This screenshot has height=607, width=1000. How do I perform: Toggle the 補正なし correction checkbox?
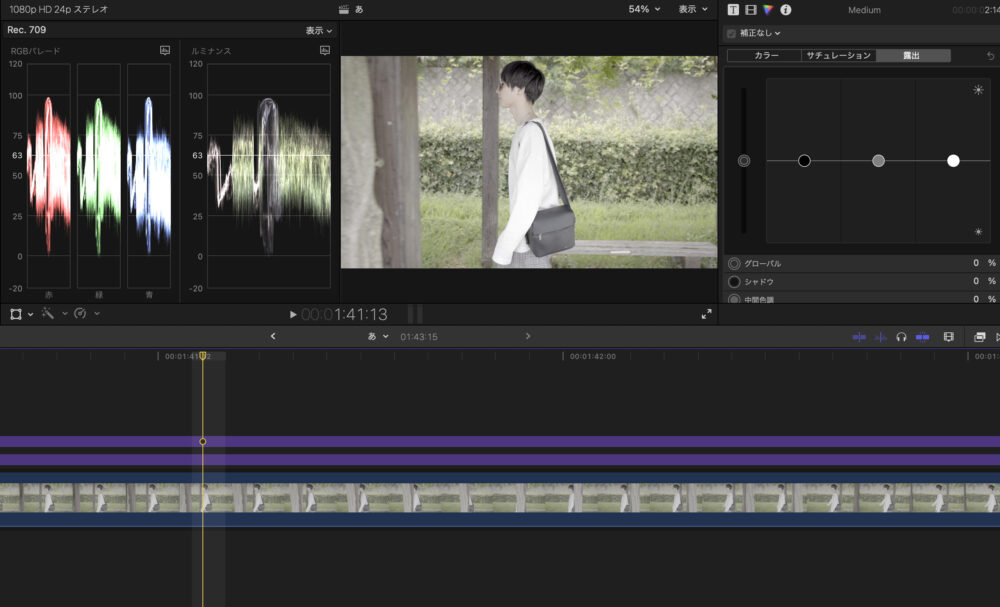(731, 33)
